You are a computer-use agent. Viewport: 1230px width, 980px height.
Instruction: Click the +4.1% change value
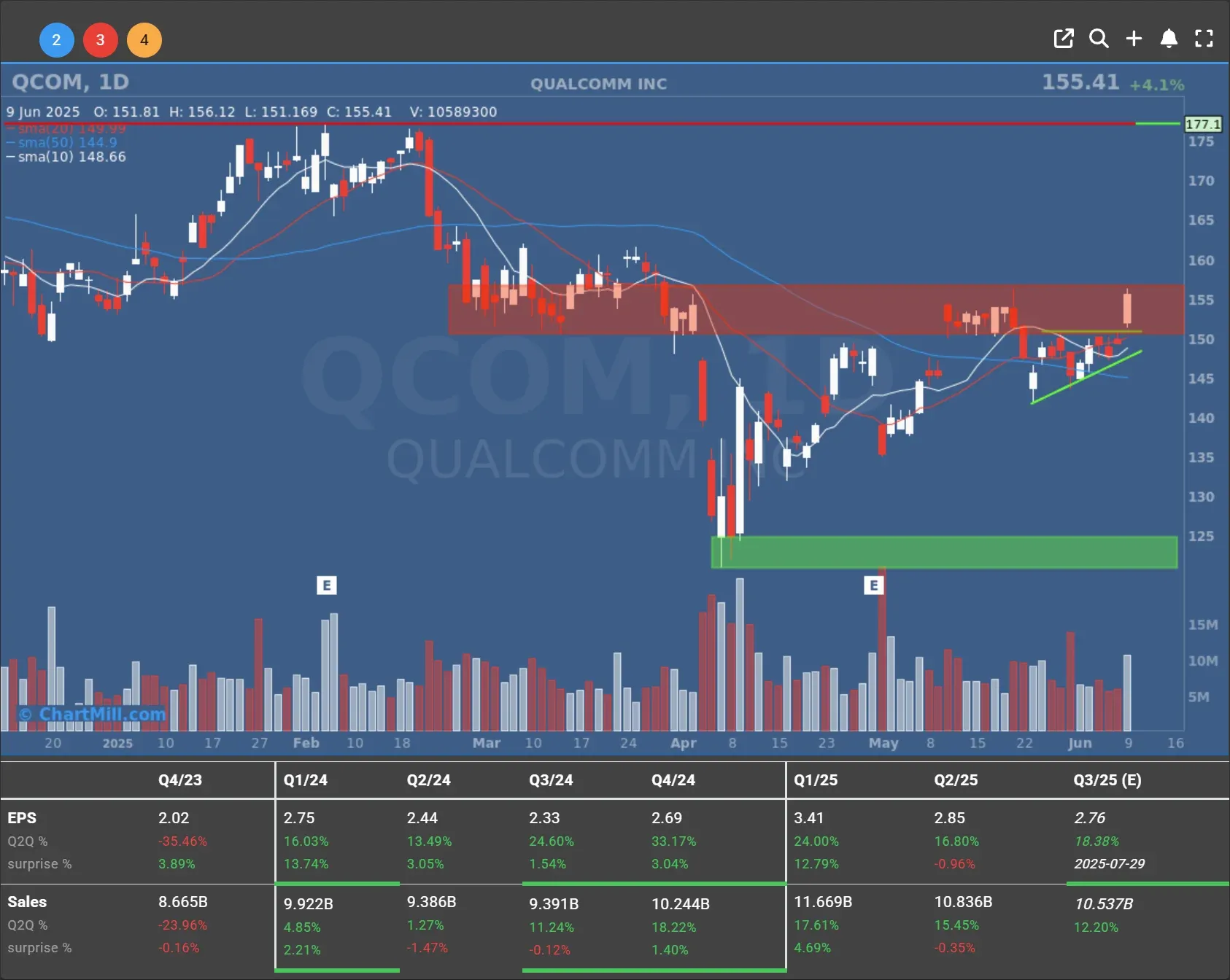1157,85
